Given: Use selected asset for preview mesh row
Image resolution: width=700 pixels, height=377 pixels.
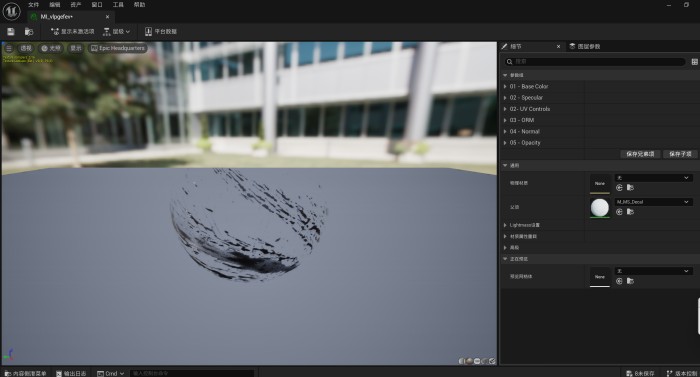Looking at the screenshot, I should 619,281.
